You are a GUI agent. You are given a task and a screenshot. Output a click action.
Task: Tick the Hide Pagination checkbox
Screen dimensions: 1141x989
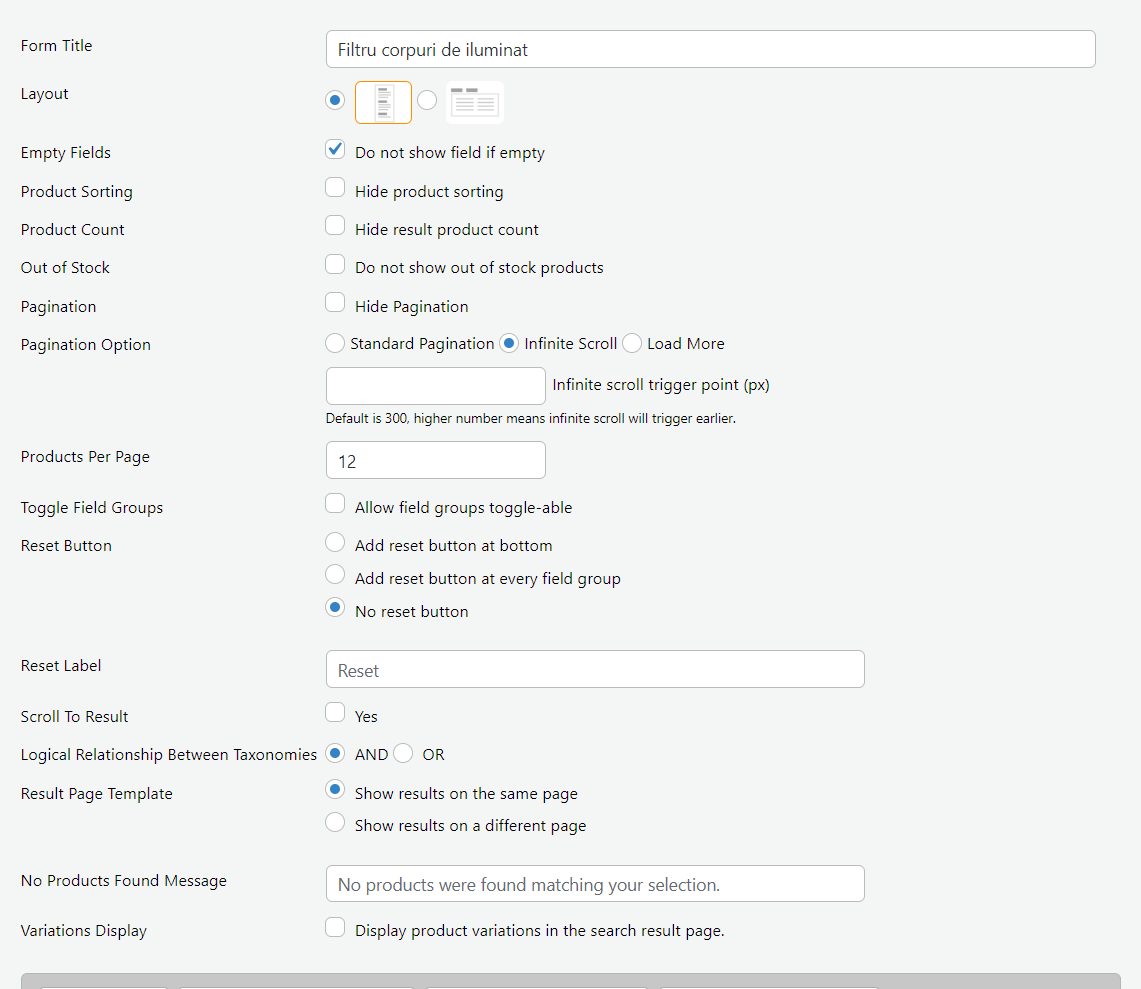(335, 302)
